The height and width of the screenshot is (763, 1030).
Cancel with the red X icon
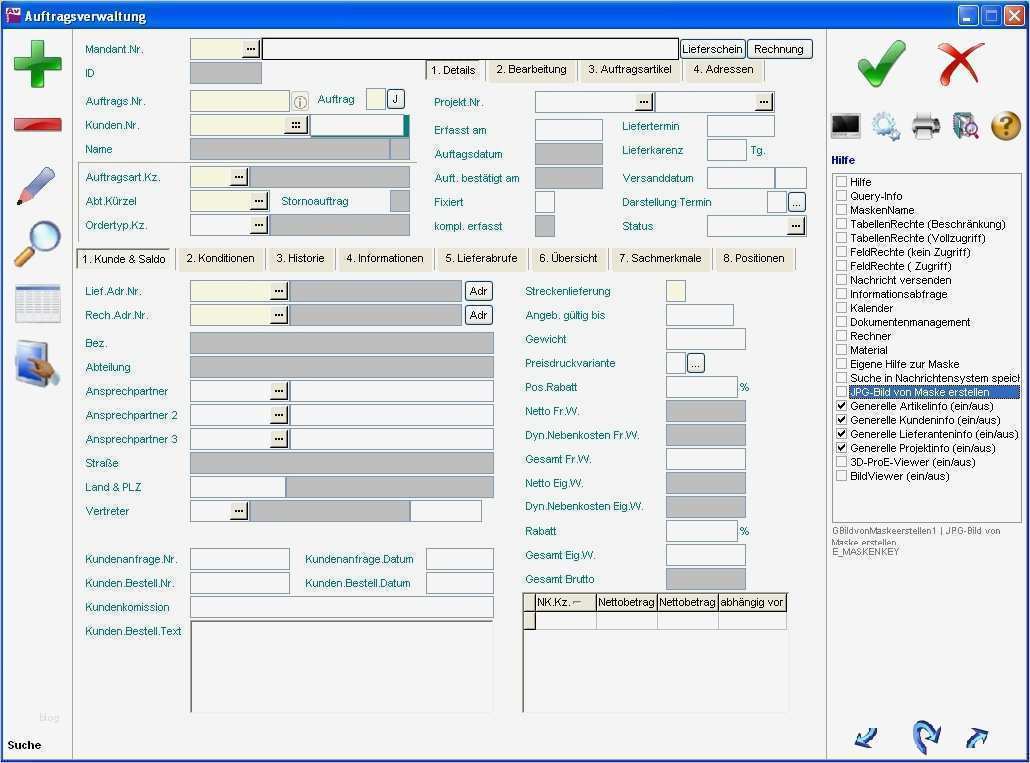(x=961, y=63)
